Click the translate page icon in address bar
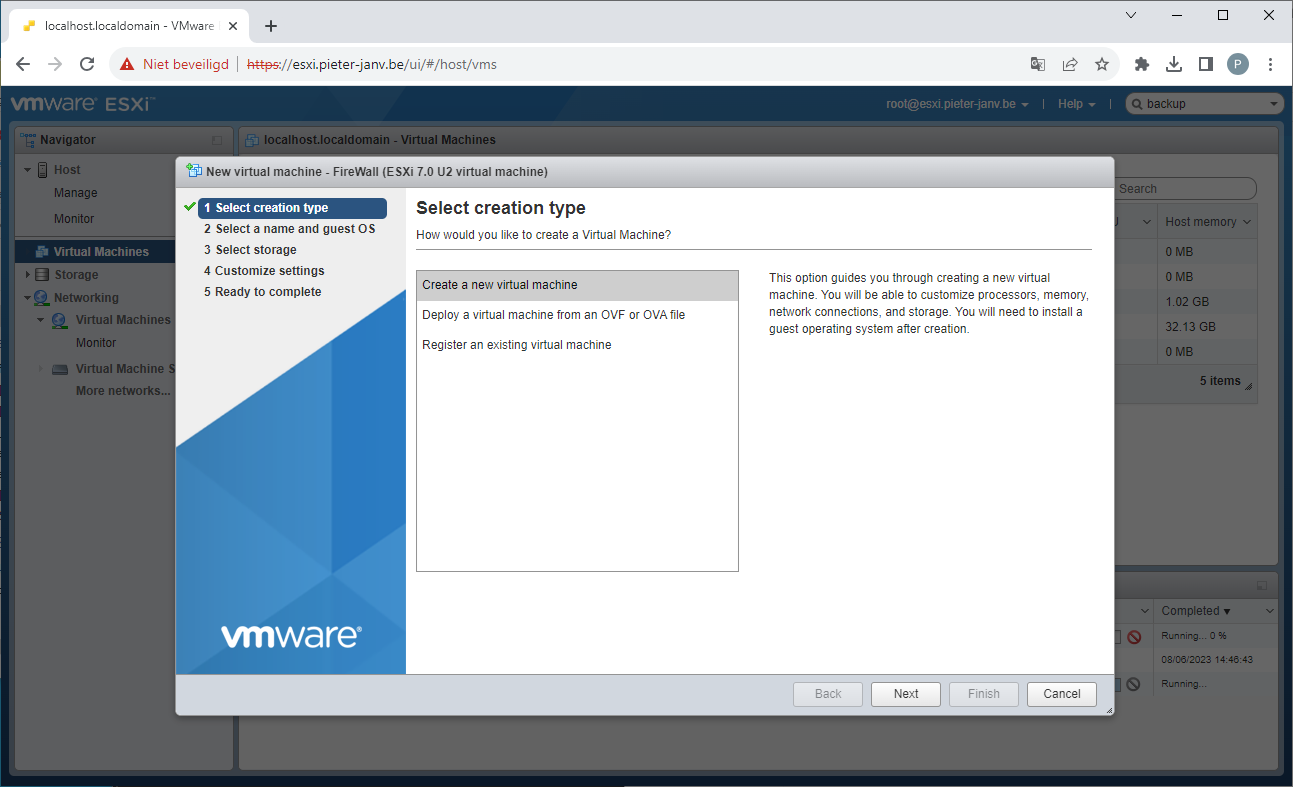 pyautogui.click(x=1038, y=64)
